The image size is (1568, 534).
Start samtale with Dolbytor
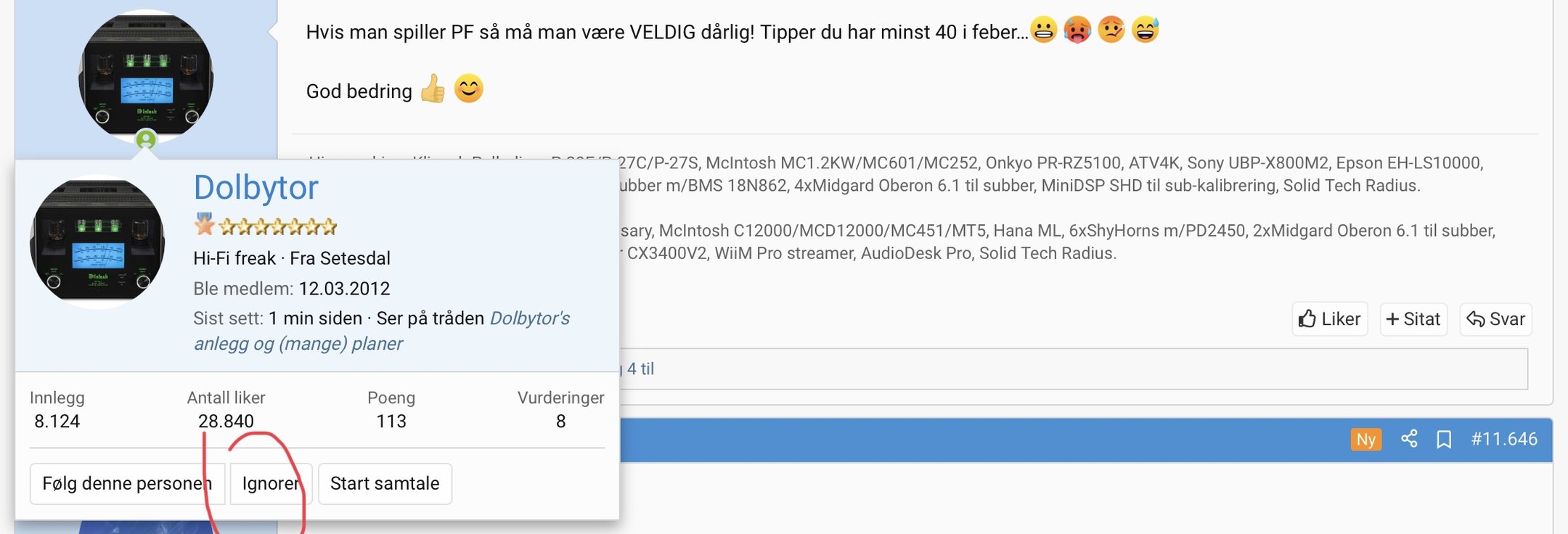[385, 484]
